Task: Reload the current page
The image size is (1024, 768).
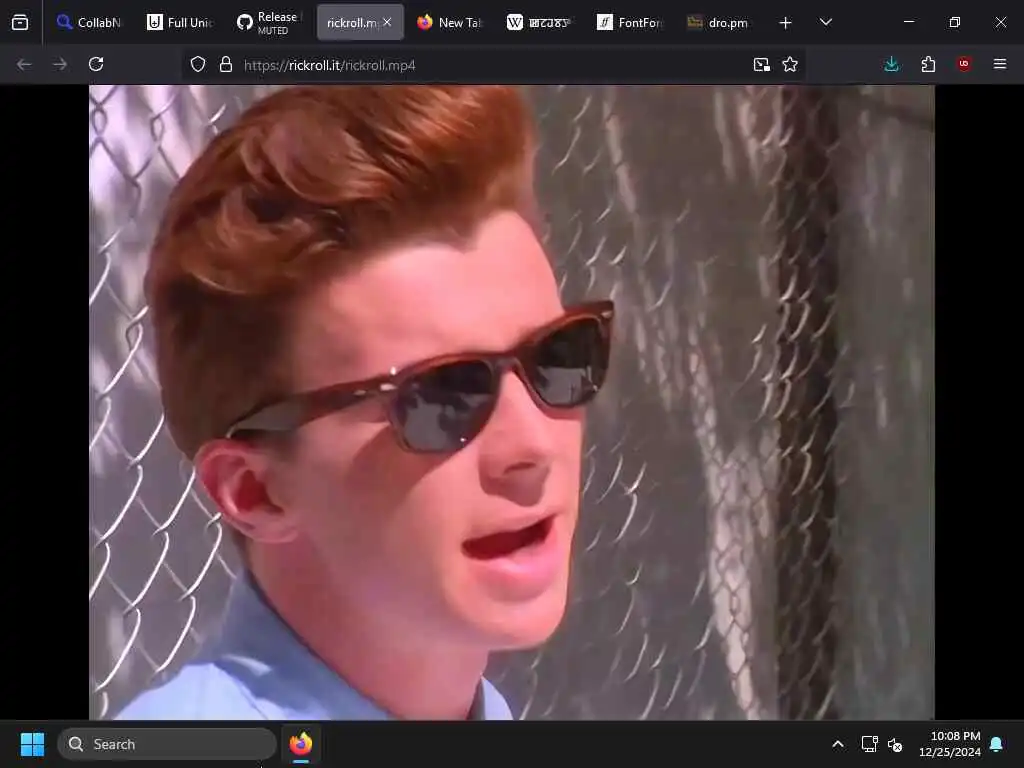Action: pyautogui.click(x=96, y=64)
